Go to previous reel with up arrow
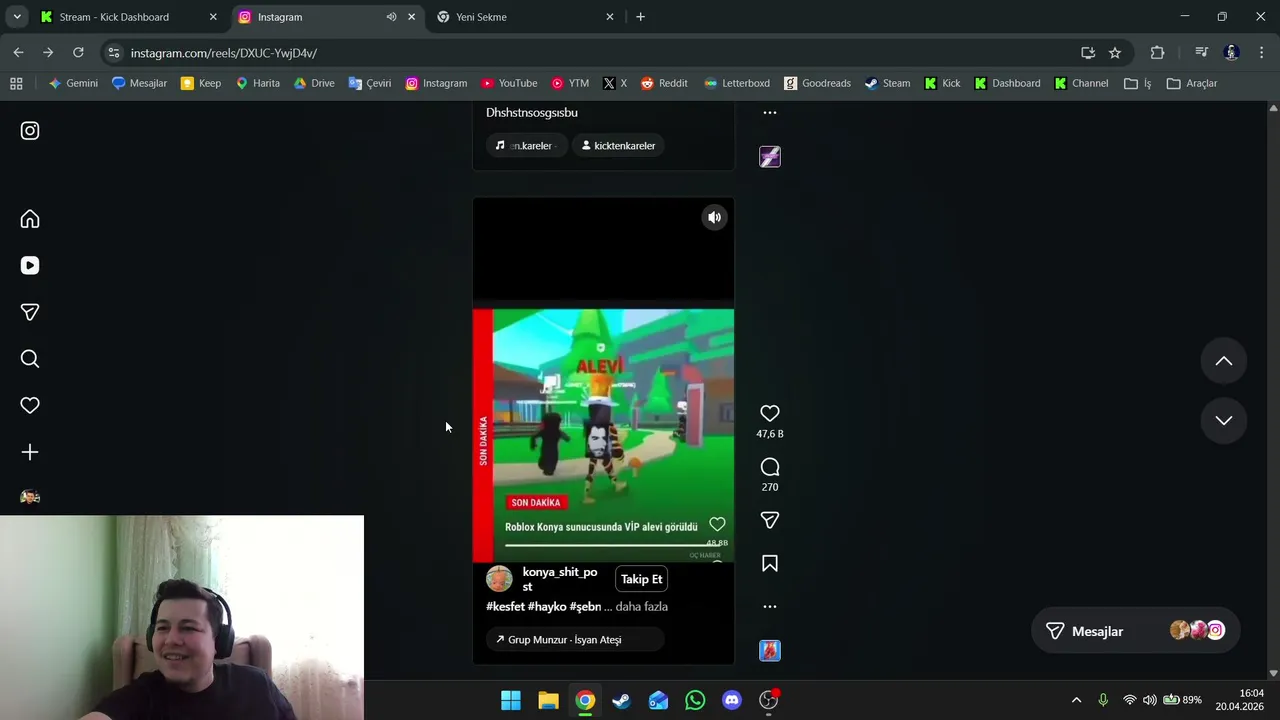This screenshot has height=720, width=1280. click(1224, 361)
